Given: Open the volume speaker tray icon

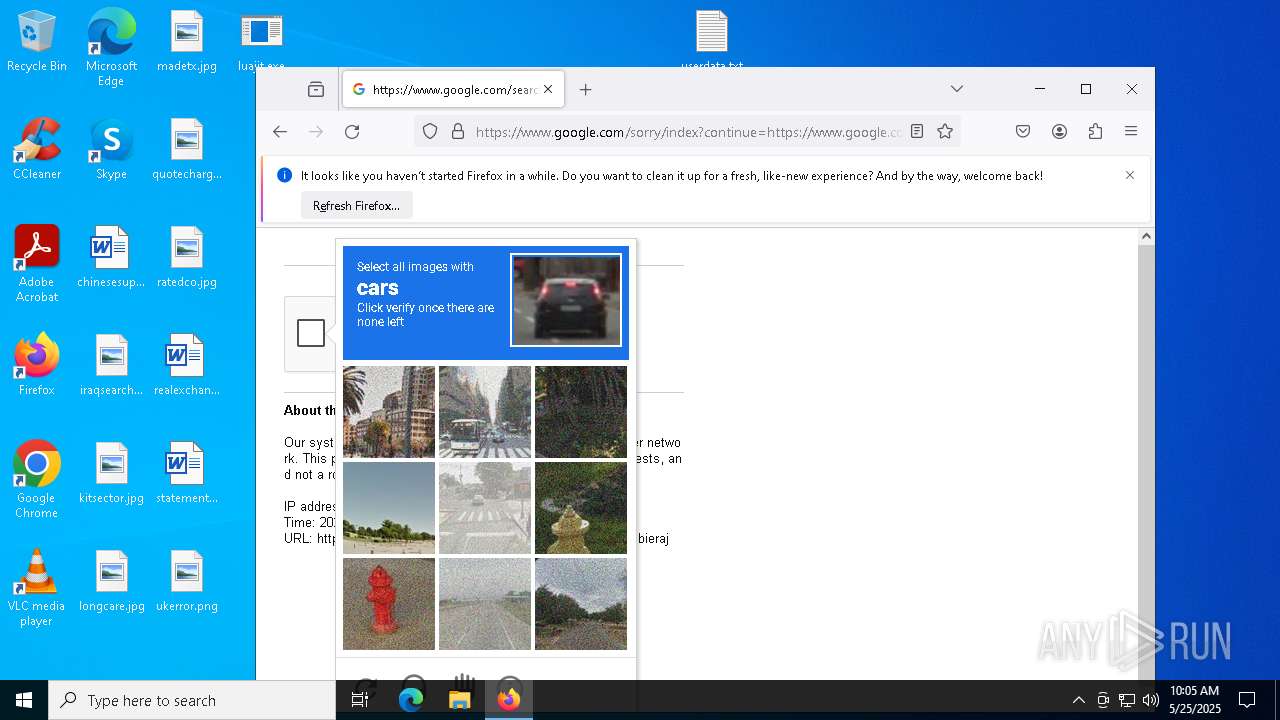Looking at the screenshot, I should [x=1150, y=700].
